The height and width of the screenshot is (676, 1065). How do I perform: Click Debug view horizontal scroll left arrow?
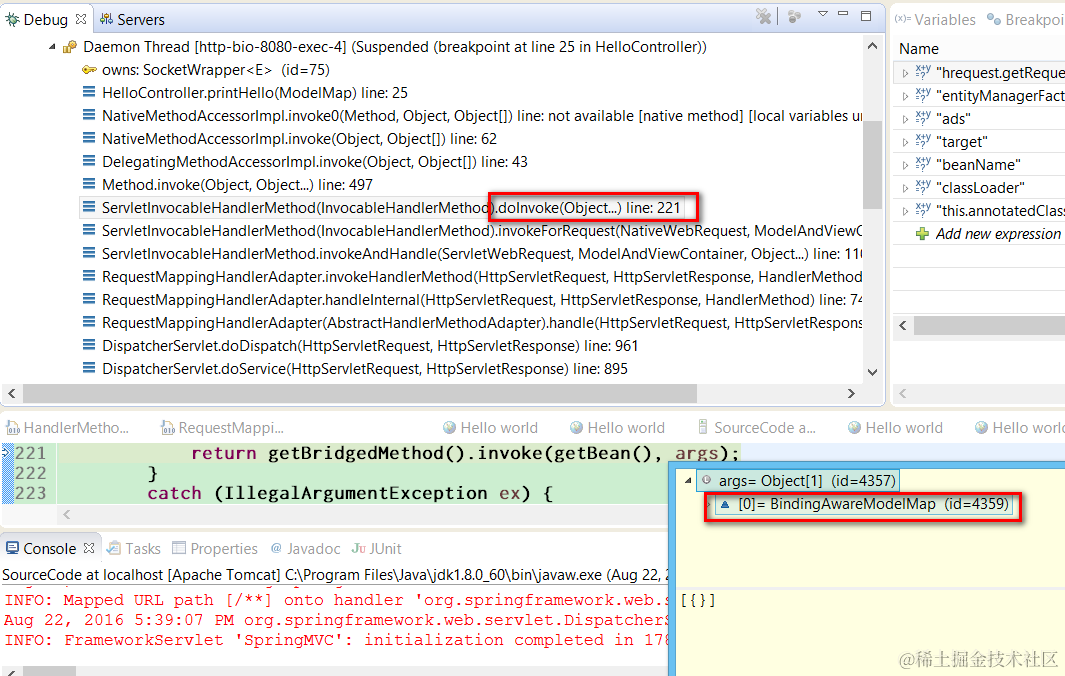[x=12, y=393]
